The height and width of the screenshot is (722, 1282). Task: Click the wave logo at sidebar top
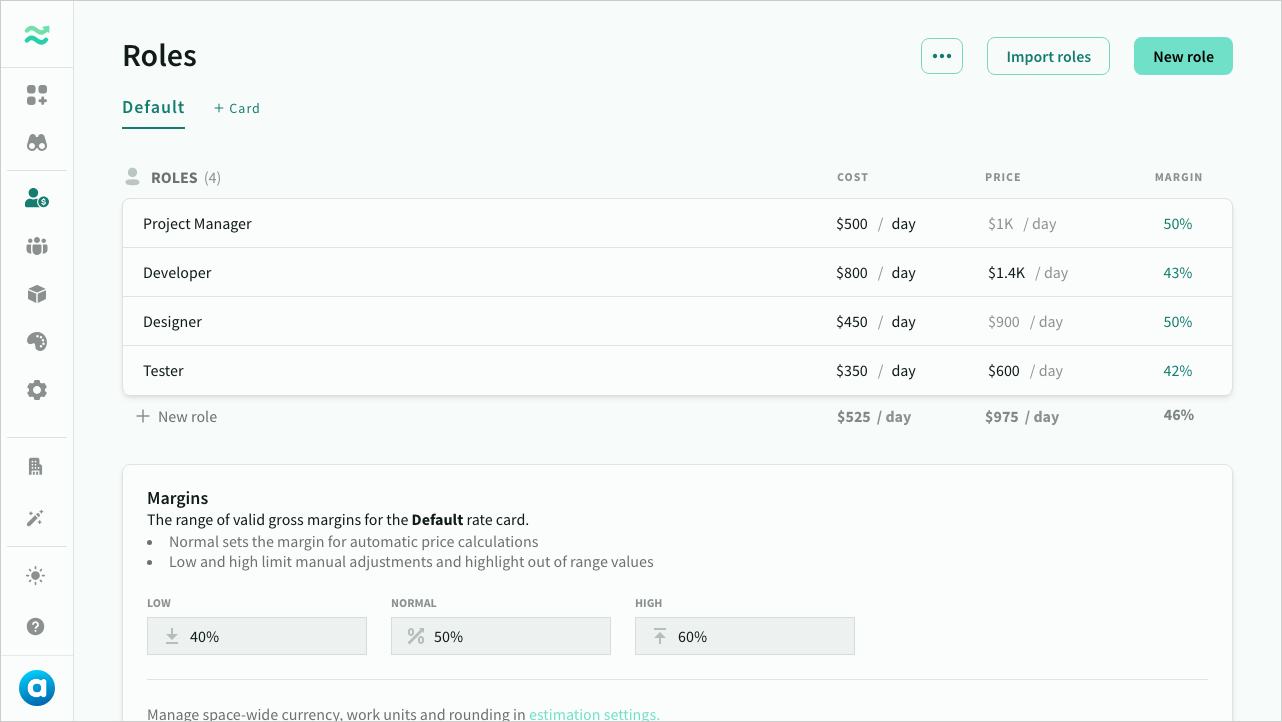[x=36, y=34]
